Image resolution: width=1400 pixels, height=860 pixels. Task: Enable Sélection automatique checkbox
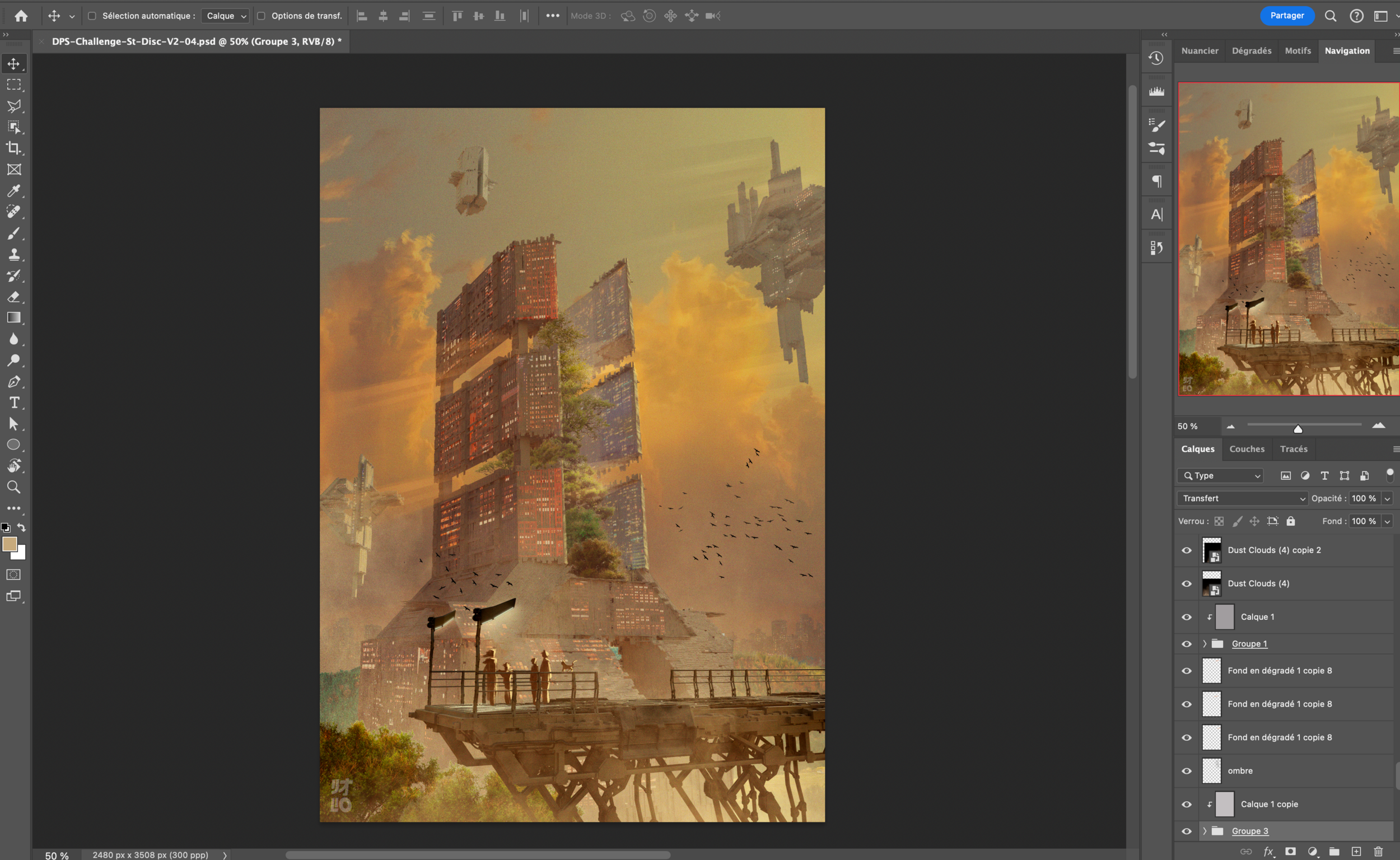(92, 16)
